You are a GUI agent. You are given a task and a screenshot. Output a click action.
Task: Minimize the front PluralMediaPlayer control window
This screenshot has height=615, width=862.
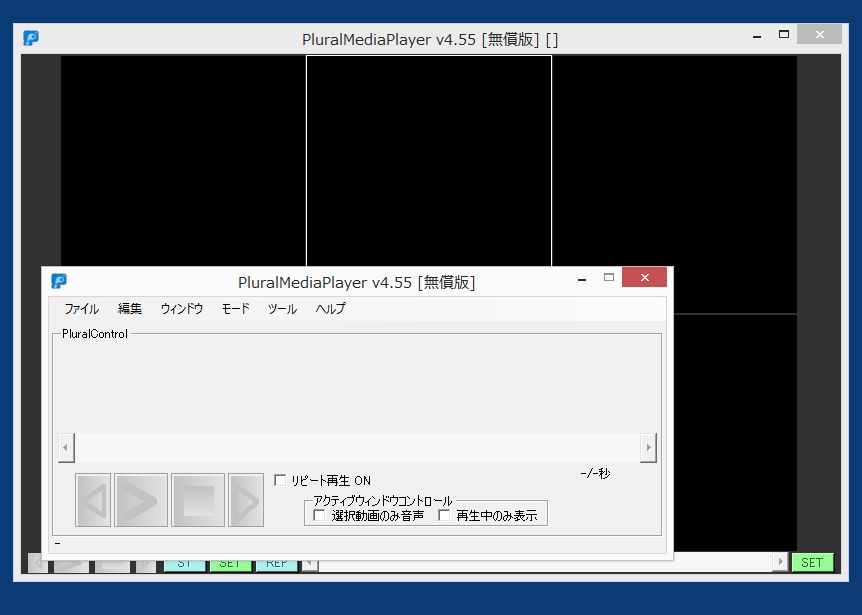[582, 279]
